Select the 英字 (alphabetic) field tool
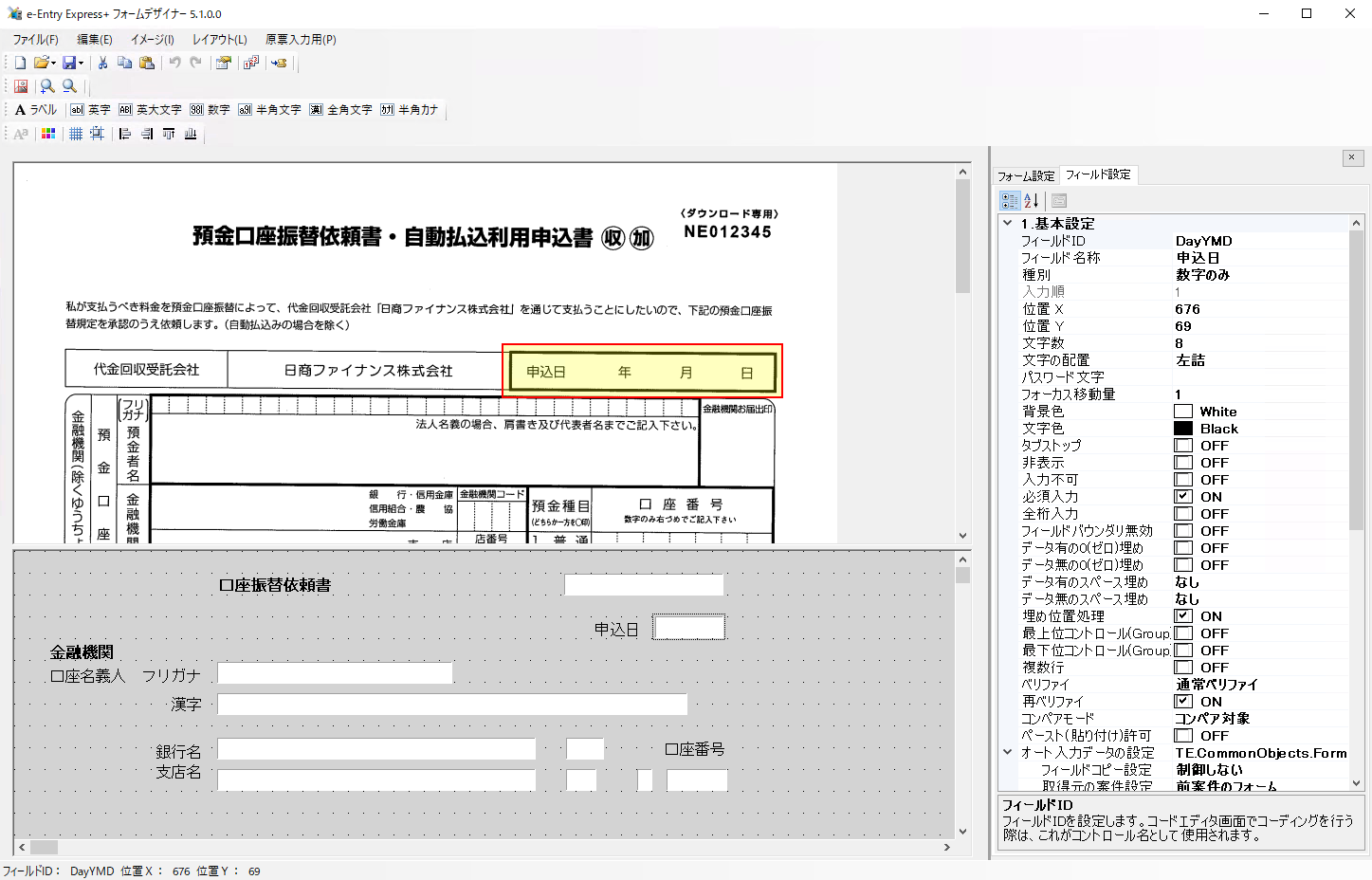Image resolution: width=1372 pixels, height=880 pixels. pyautogui.click(x=90, y=109)
